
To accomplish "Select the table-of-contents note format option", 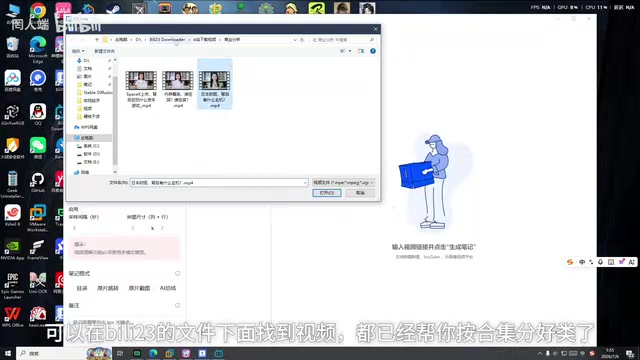I will pos(82,288).
